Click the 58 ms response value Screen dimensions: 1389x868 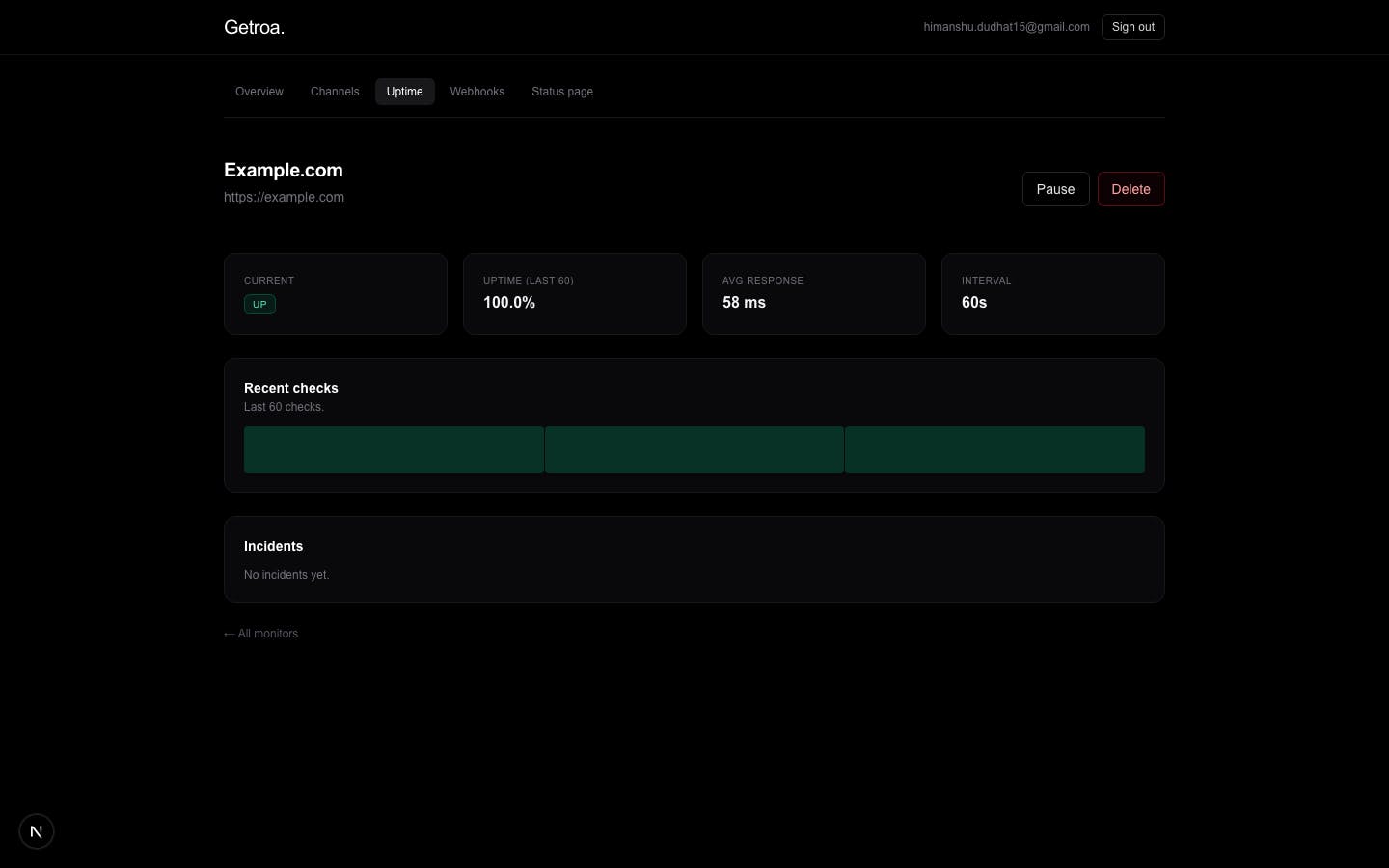point(744,303)
